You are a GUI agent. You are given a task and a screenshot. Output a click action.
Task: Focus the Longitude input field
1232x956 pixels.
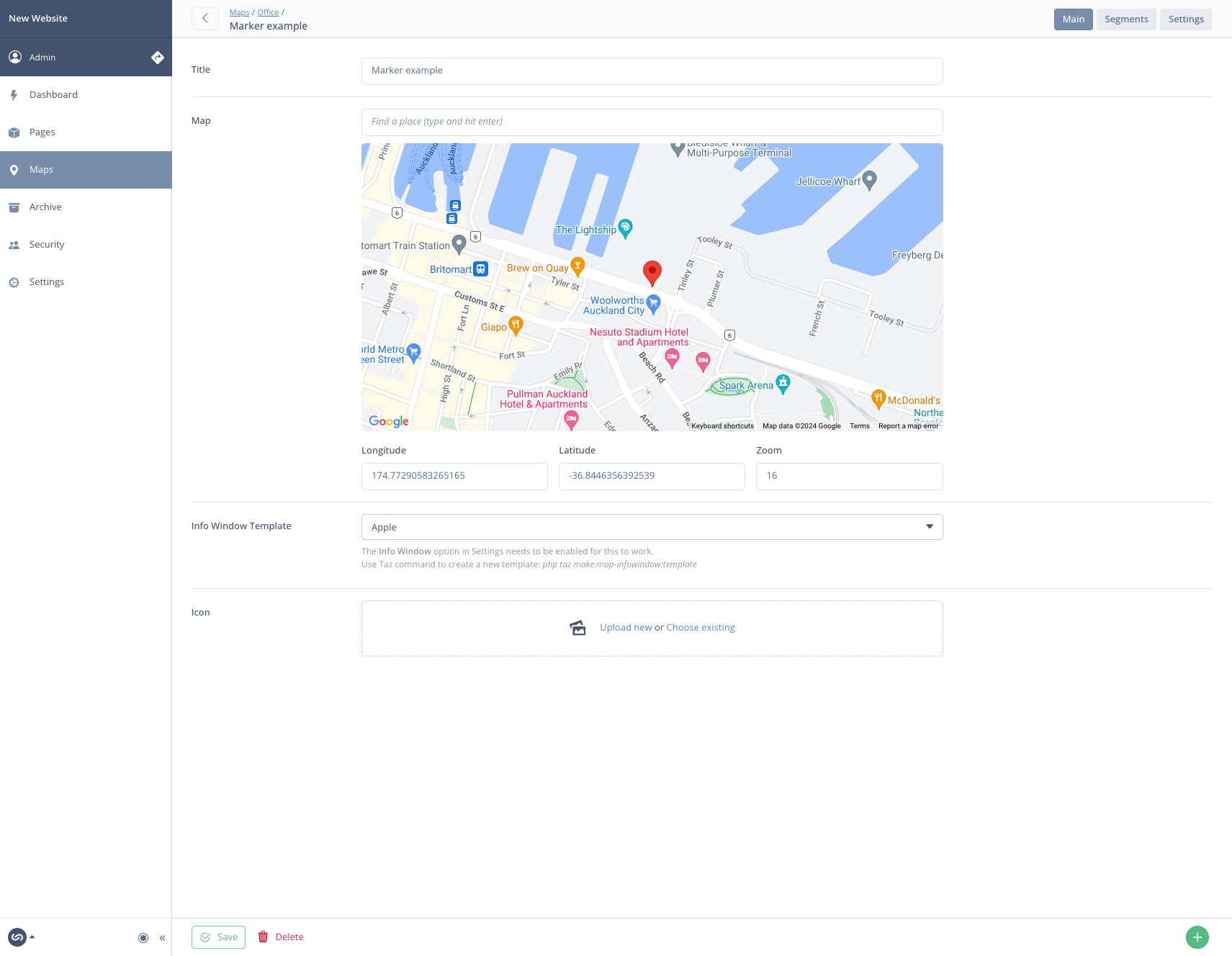[x=454, y=477]
